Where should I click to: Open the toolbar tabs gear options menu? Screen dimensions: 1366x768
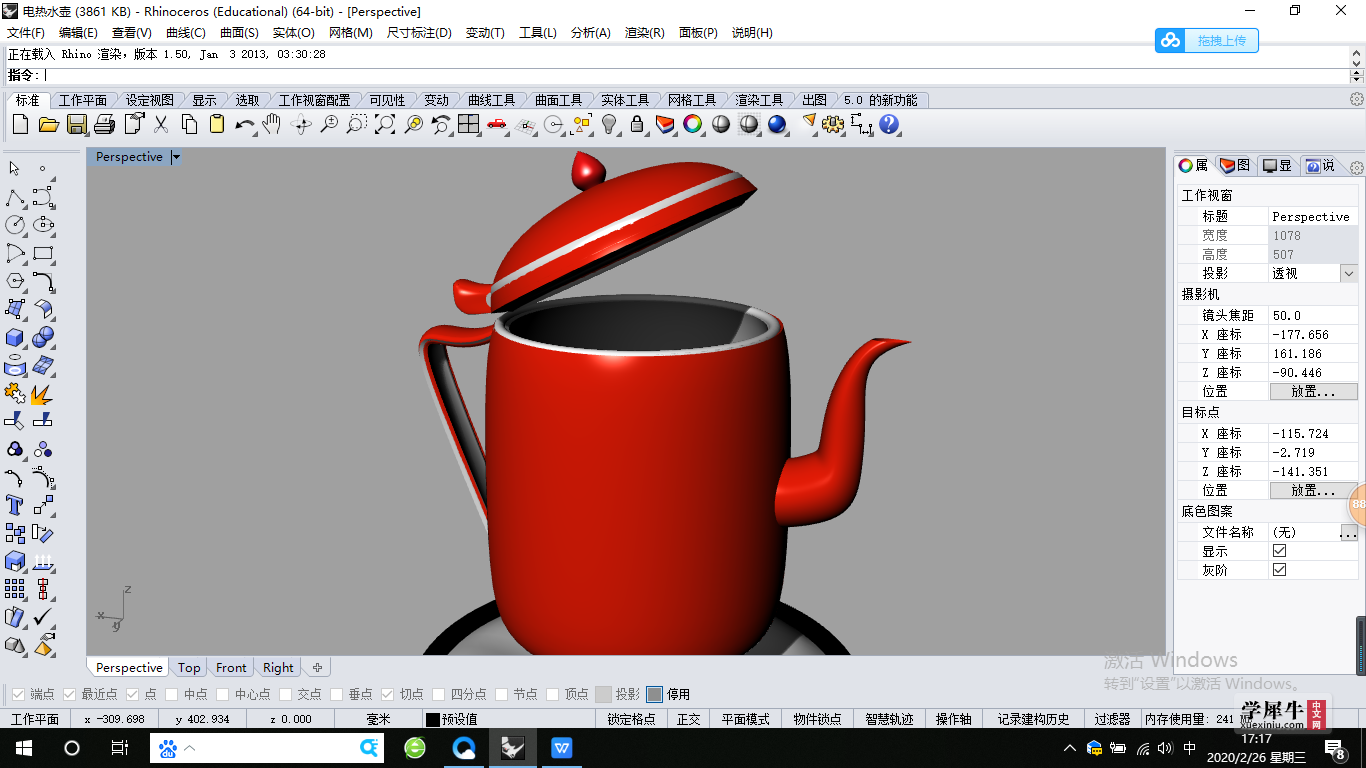pos(1357,99)
